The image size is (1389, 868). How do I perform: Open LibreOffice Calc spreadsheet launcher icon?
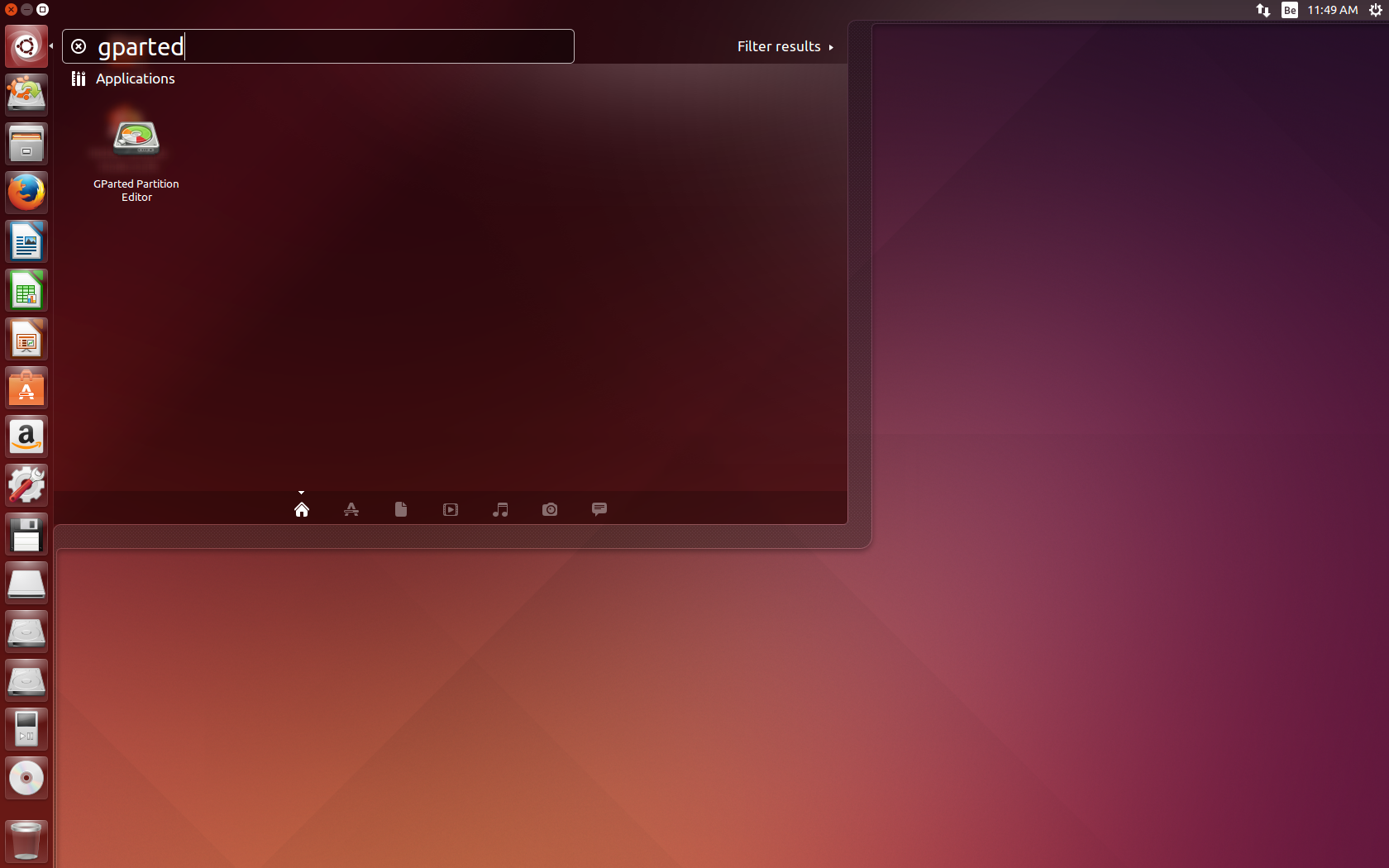pos(26,290)
